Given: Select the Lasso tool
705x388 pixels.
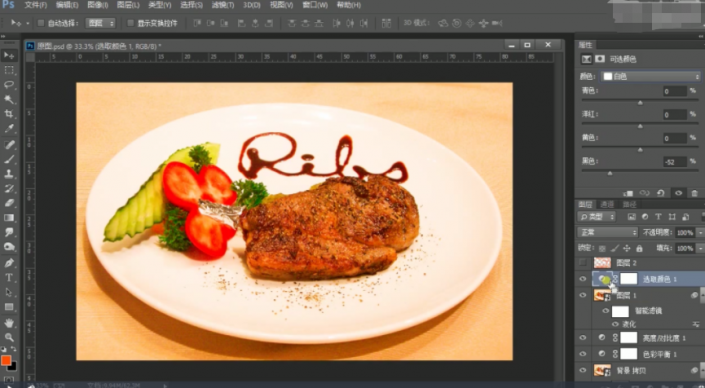Looking at the screenshot, I should click(x=9, y=85).
